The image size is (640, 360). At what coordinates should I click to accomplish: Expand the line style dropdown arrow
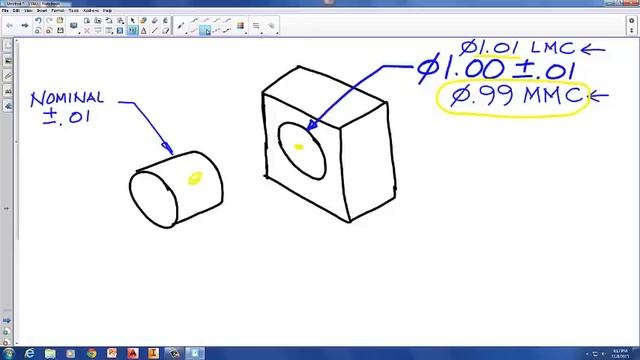click(x=262, y=33)
